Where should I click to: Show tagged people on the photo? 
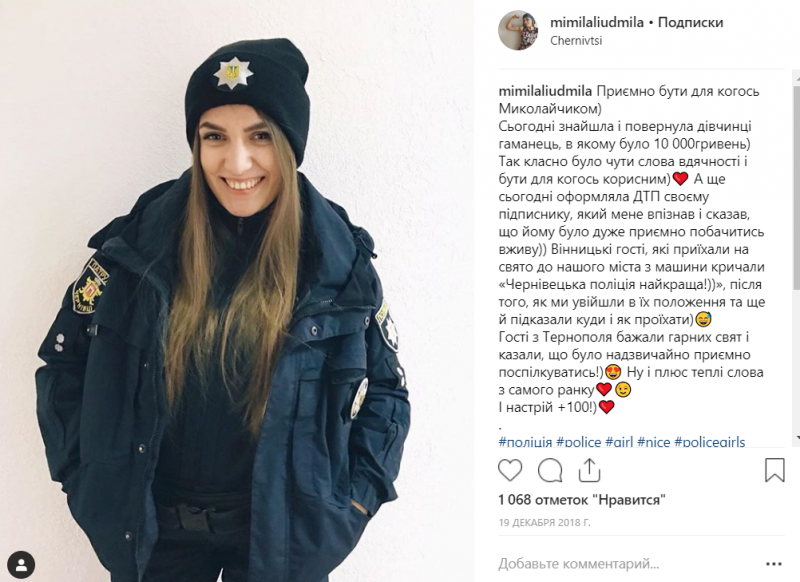point(21,565)
